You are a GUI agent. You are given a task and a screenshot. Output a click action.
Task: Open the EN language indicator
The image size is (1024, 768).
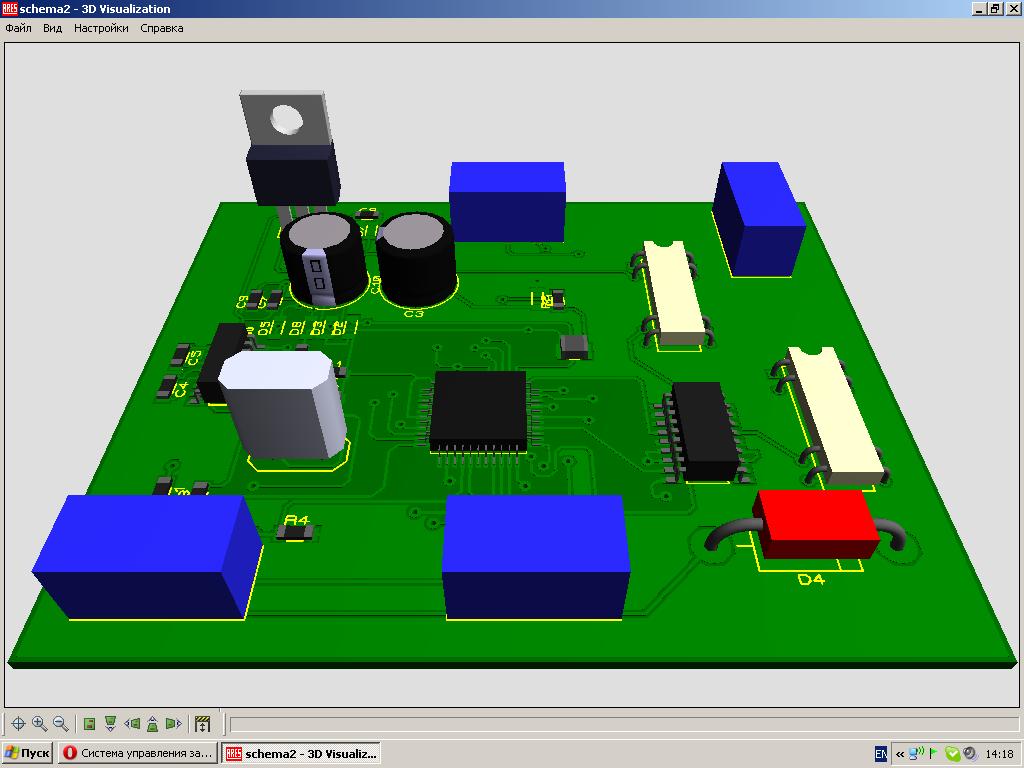tap(881, 753)
